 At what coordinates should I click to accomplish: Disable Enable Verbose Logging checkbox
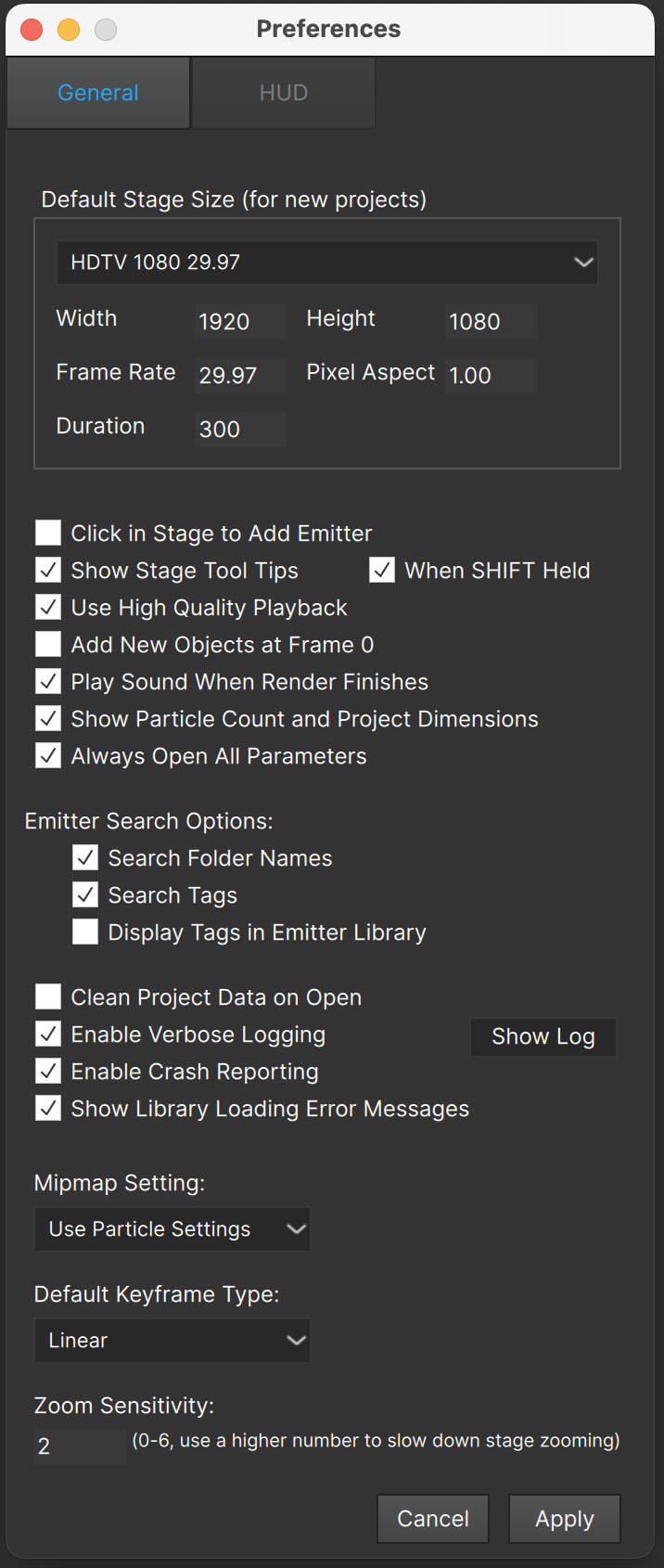[48, 1034]
